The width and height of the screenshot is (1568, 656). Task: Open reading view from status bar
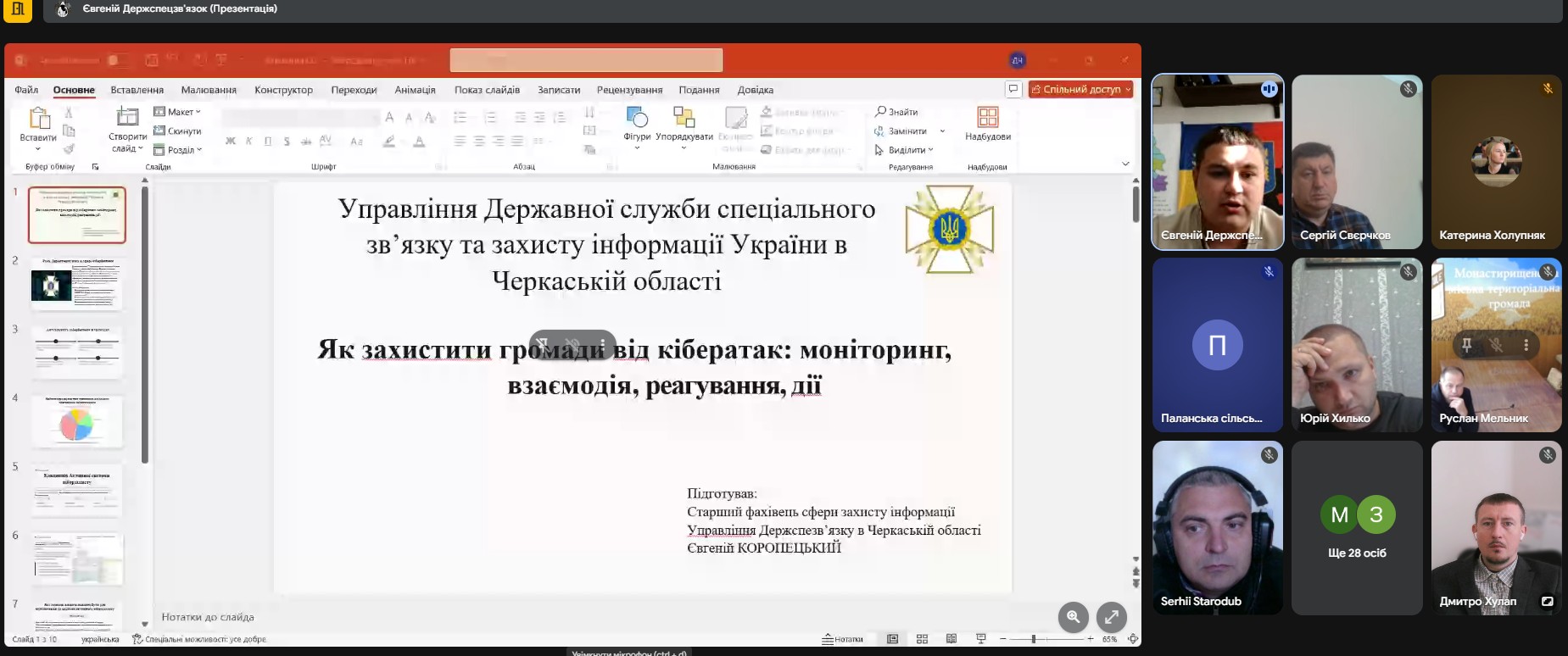(951, 639)
